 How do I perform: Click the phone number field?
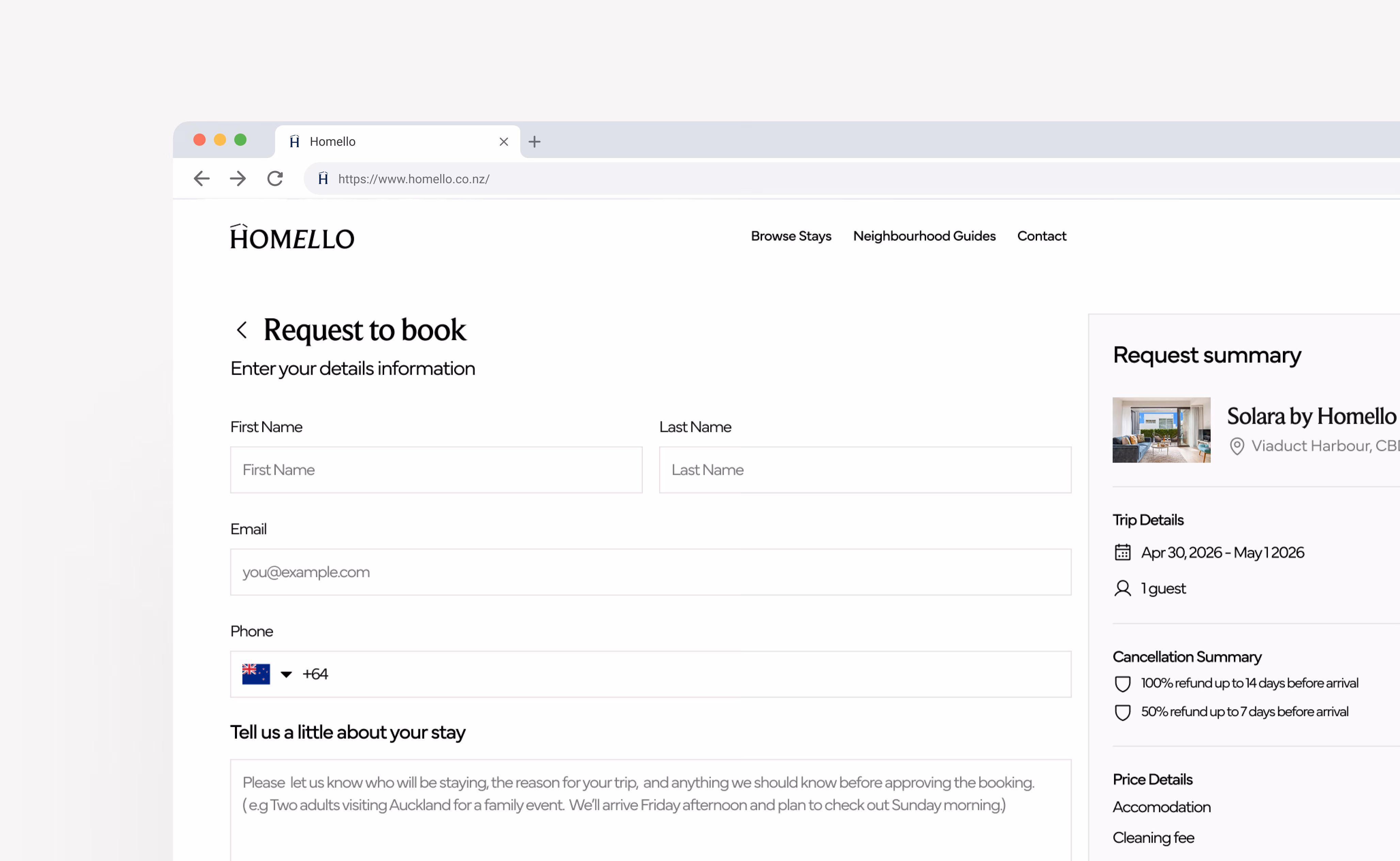651,674
